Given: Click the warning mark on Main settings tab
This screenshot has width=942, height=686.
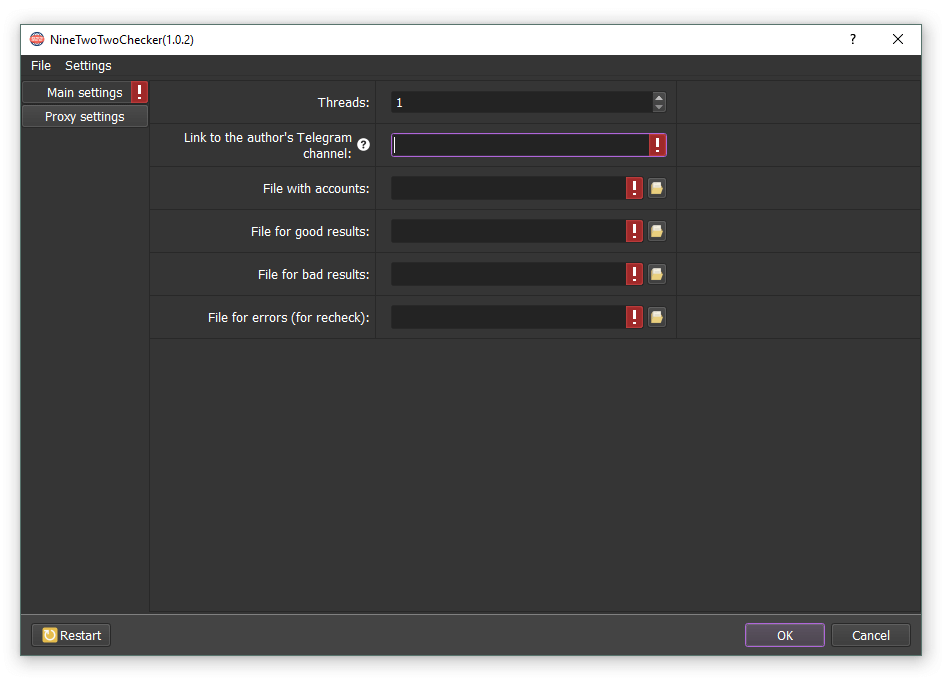Looking at the screenshot, I should 139,92.
